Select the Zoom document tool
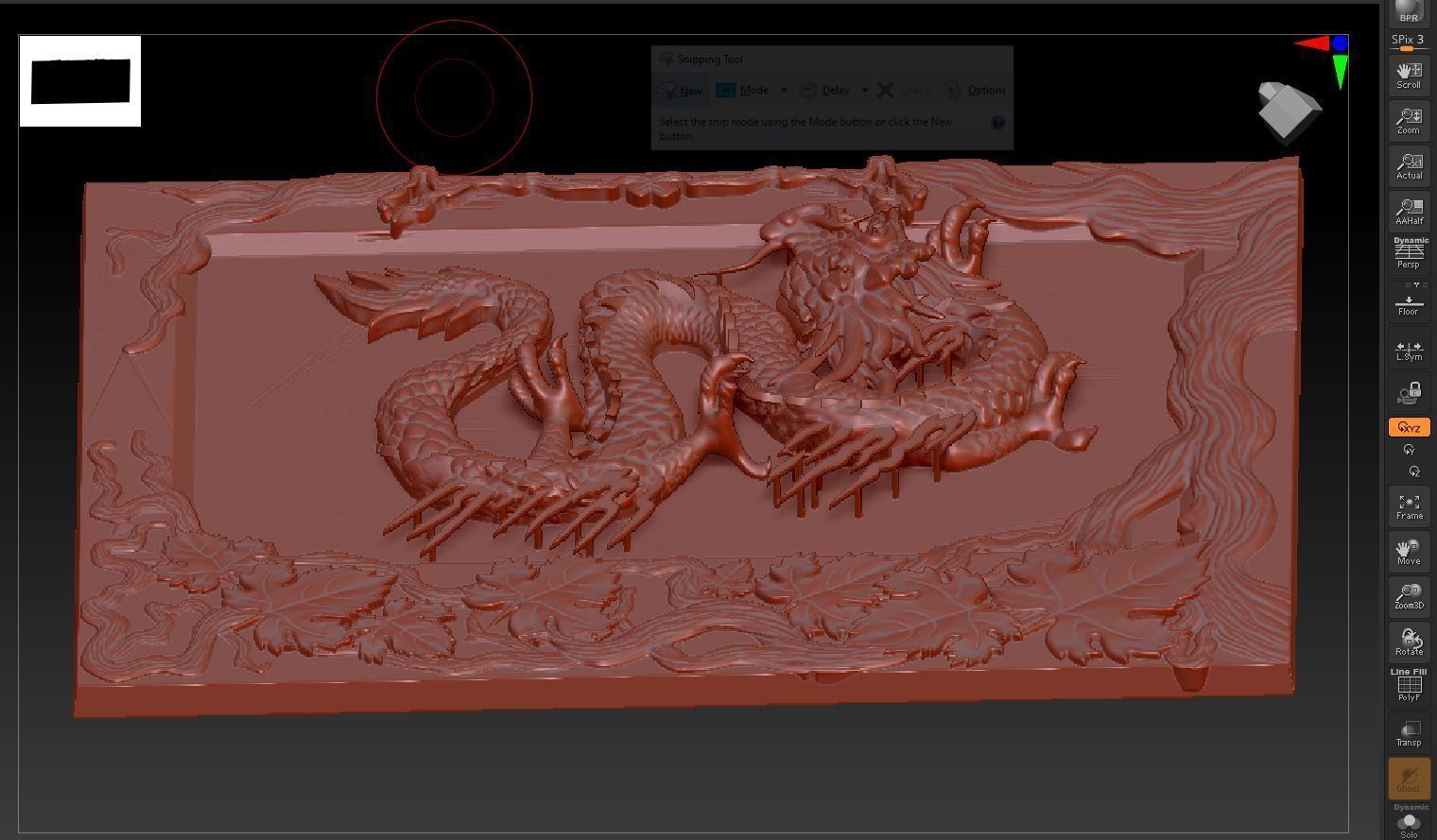The width and height of the screenshot is (1437, 840). pos(1409,120)
